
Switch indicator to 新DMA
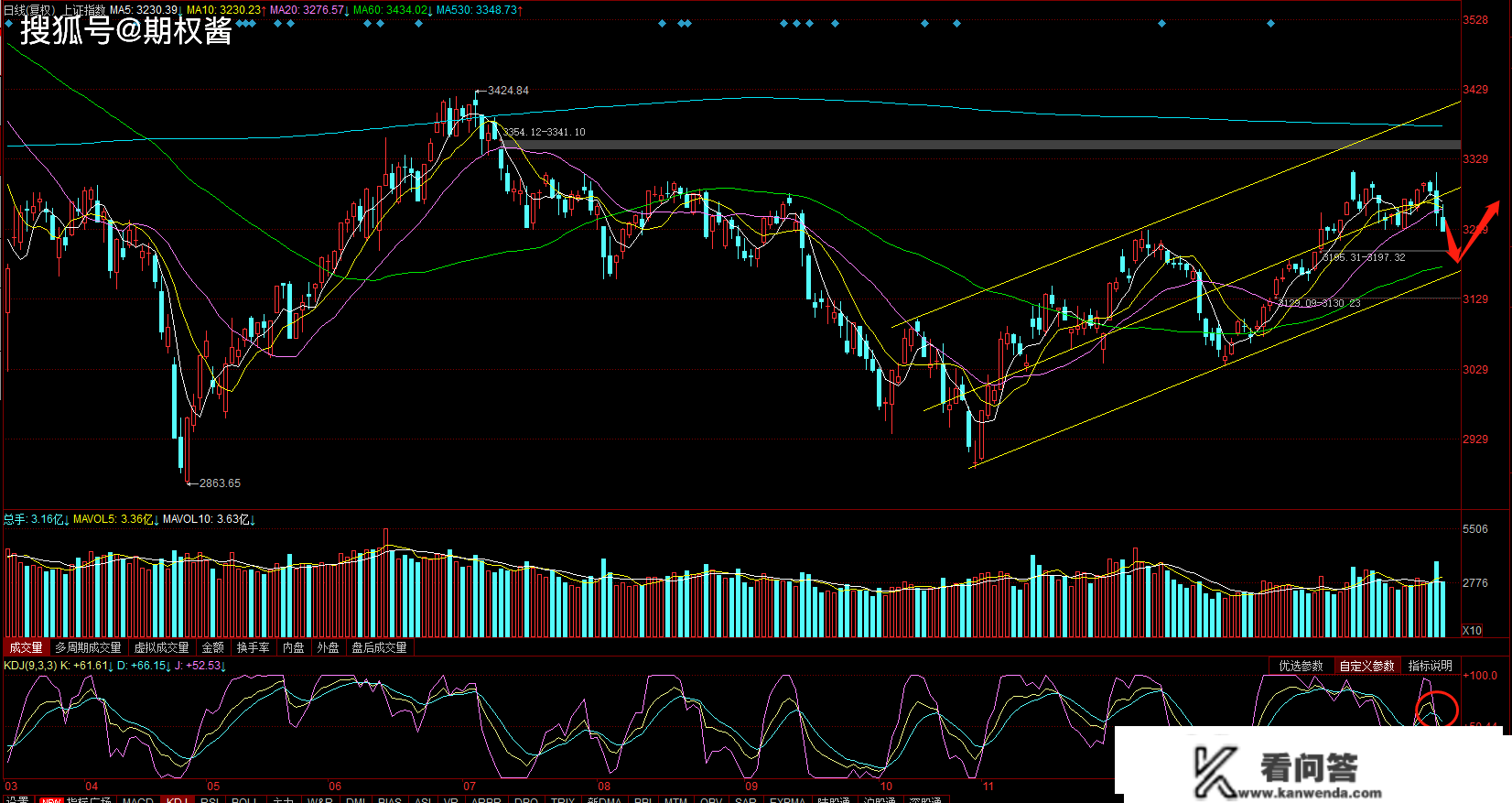click(x=604, y=799)
